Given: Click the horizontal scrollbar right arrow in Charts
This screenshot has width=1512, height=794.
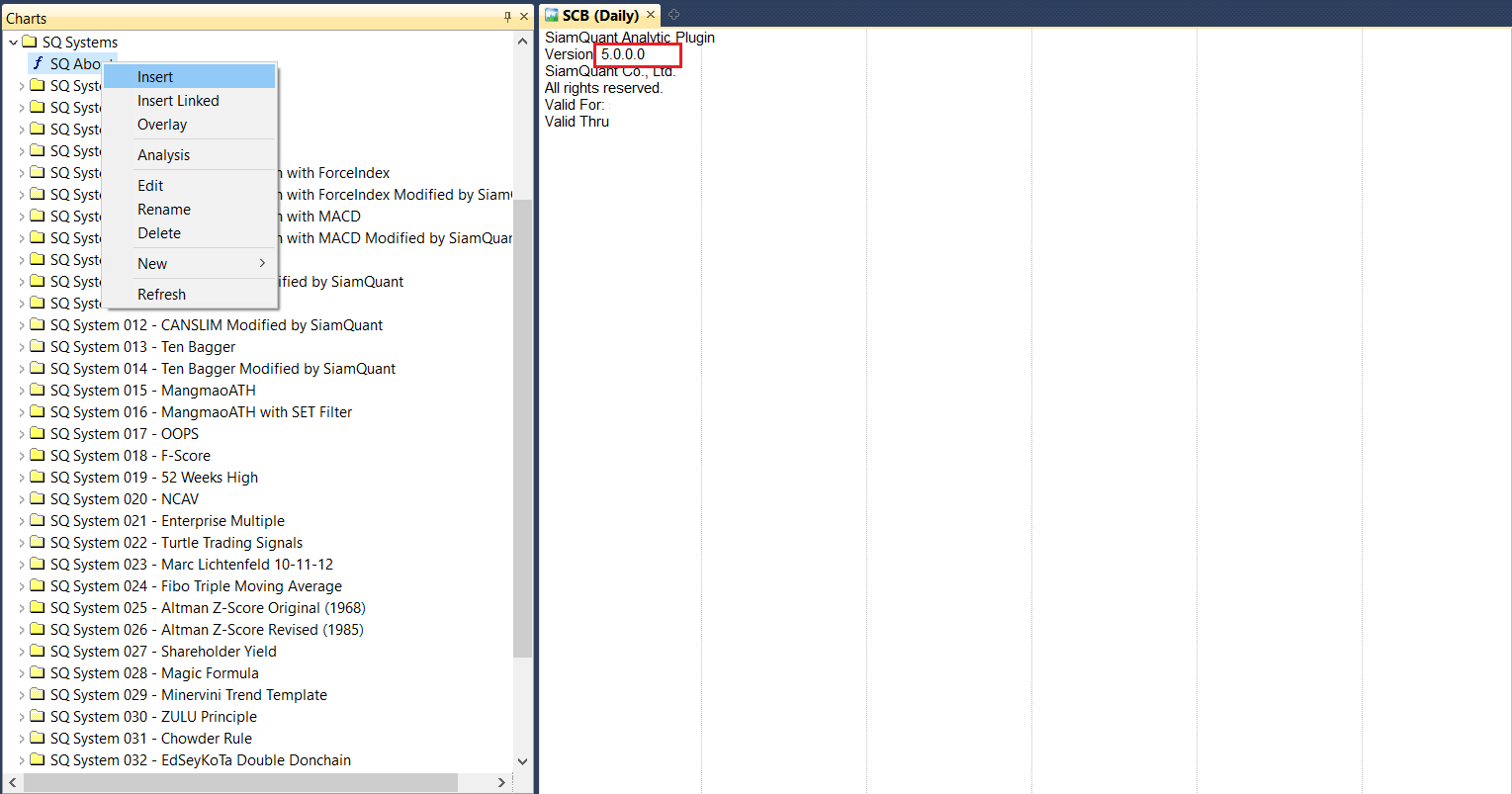Looking at the screenshot, I should [501, 782].
